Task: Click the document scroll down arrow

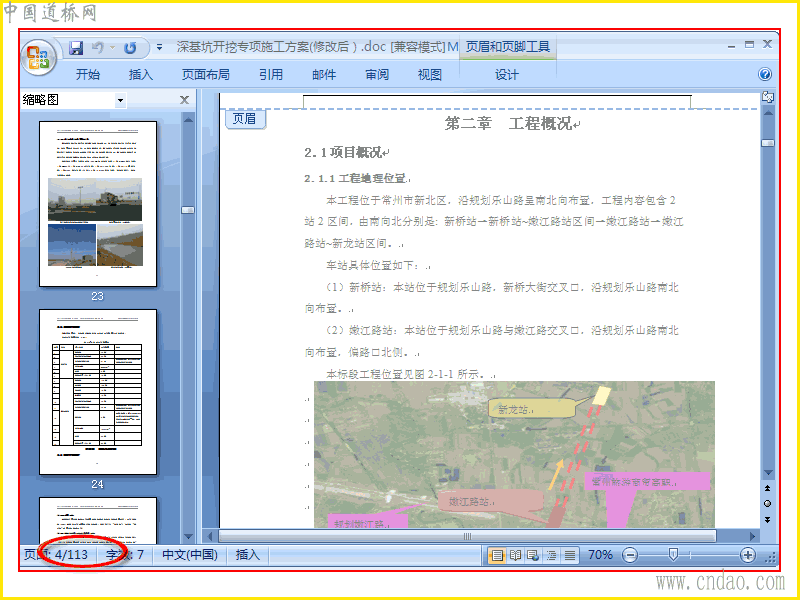Action: 768,473
